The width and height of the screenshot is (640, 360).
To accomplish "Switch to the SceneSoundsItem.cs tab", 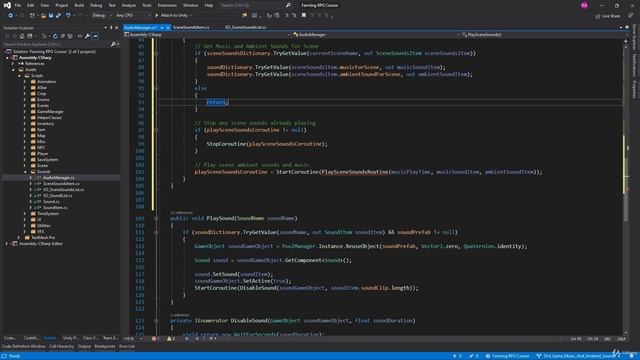I will click(x=191, y=27).
